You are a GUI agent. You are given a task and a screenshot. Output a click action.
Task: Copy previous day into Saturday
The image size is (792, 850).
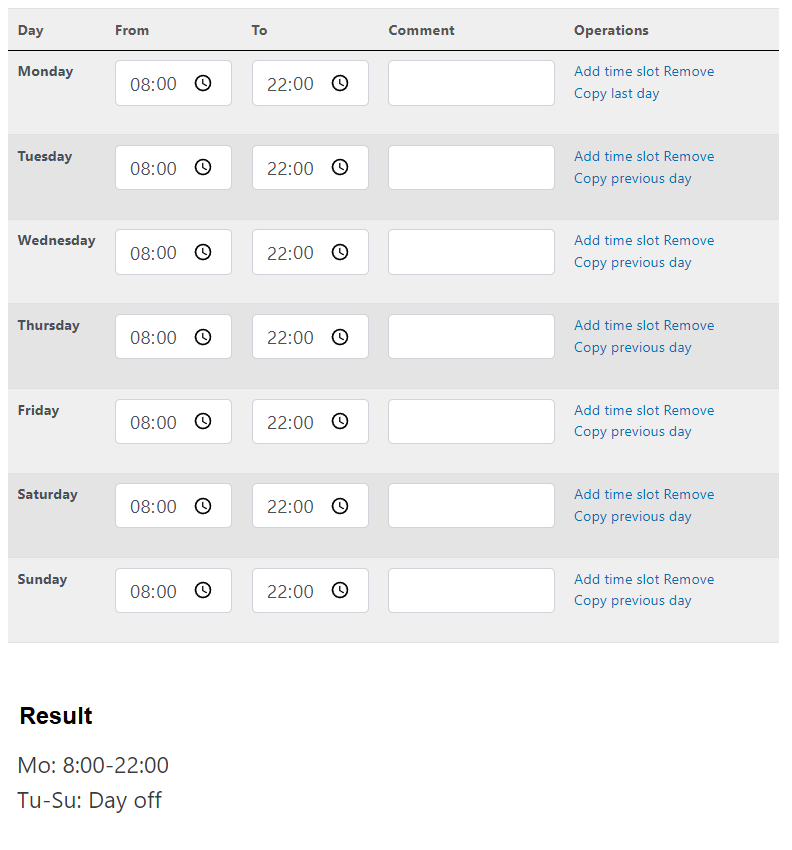pos(632,517)
